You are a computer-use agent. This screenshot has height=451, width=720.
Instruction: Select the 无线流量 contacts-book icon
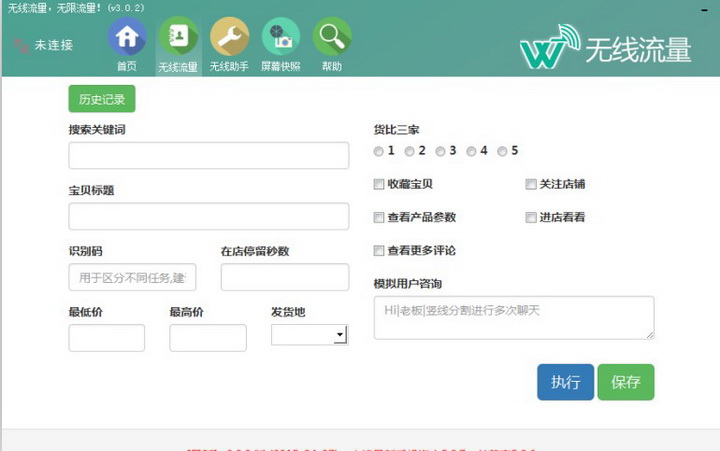click(x=178, y=37)
